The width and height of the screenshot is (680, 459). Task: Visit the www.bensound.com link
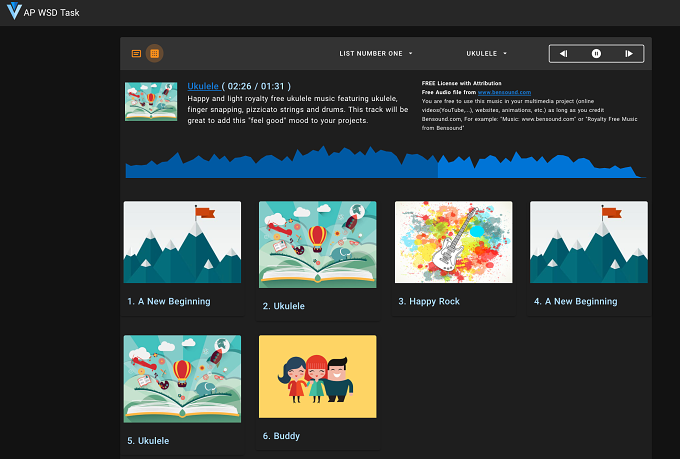pos(504,92)
